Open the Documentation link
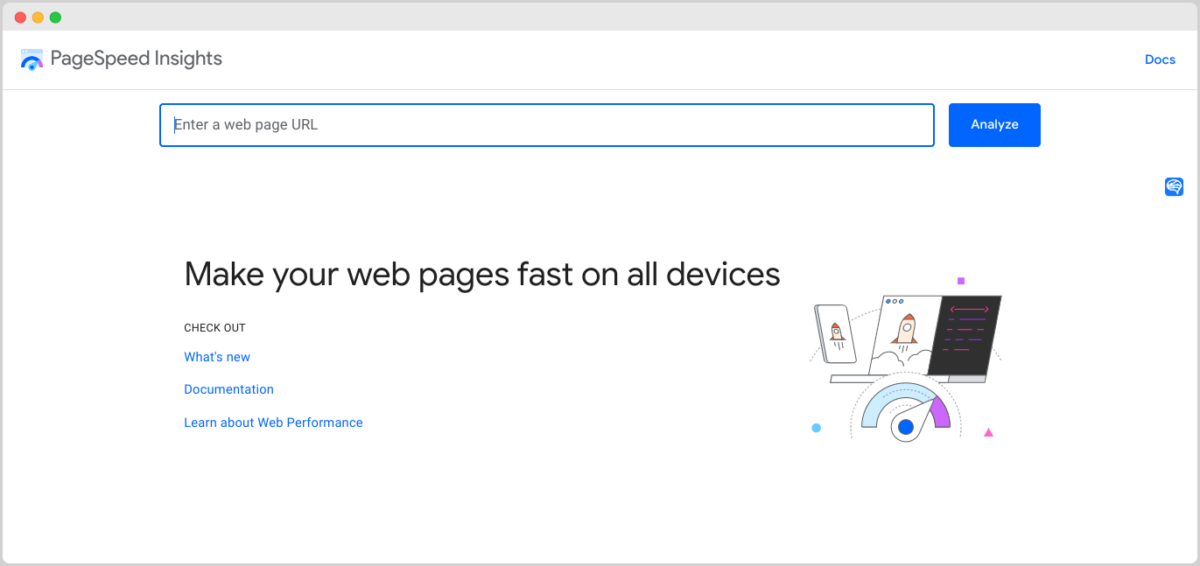 [x=229, y=390]
